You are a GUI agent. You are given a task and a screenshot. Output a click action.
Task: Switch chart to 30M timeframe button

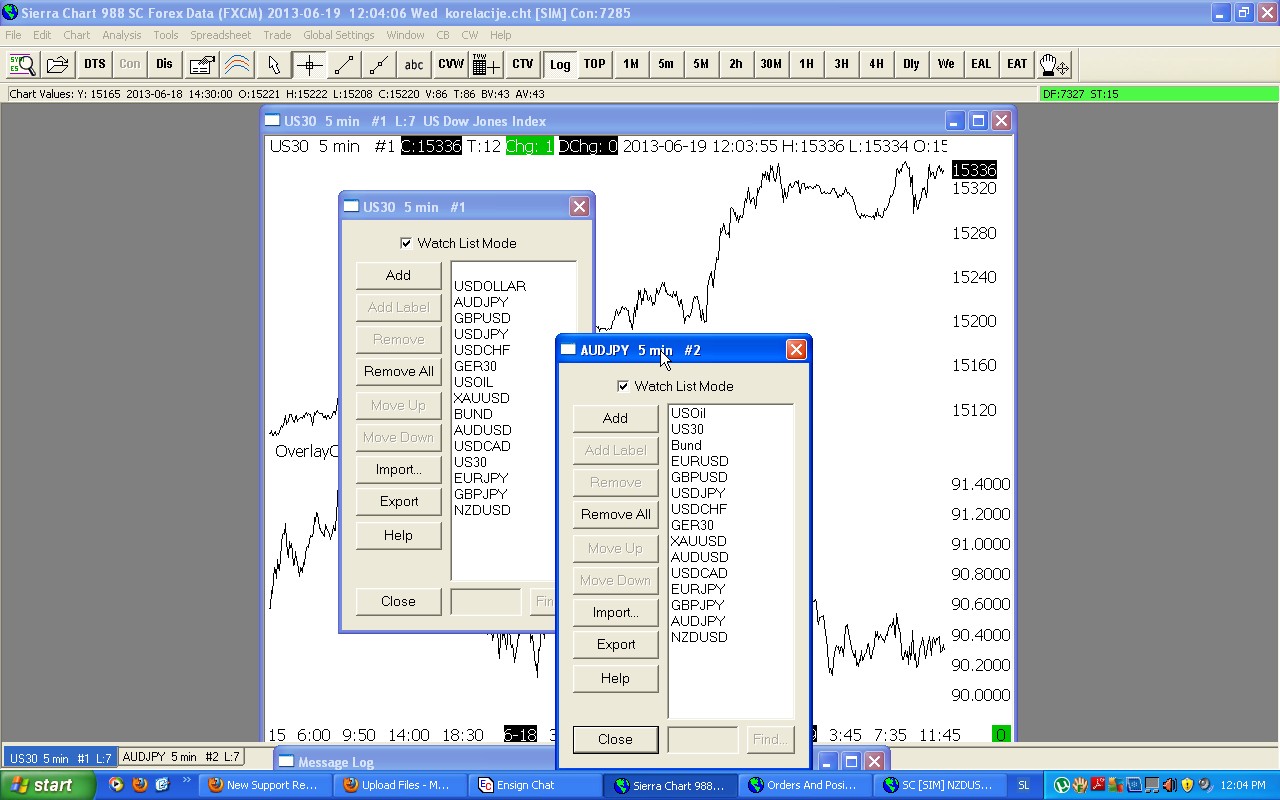pos(770,65)
